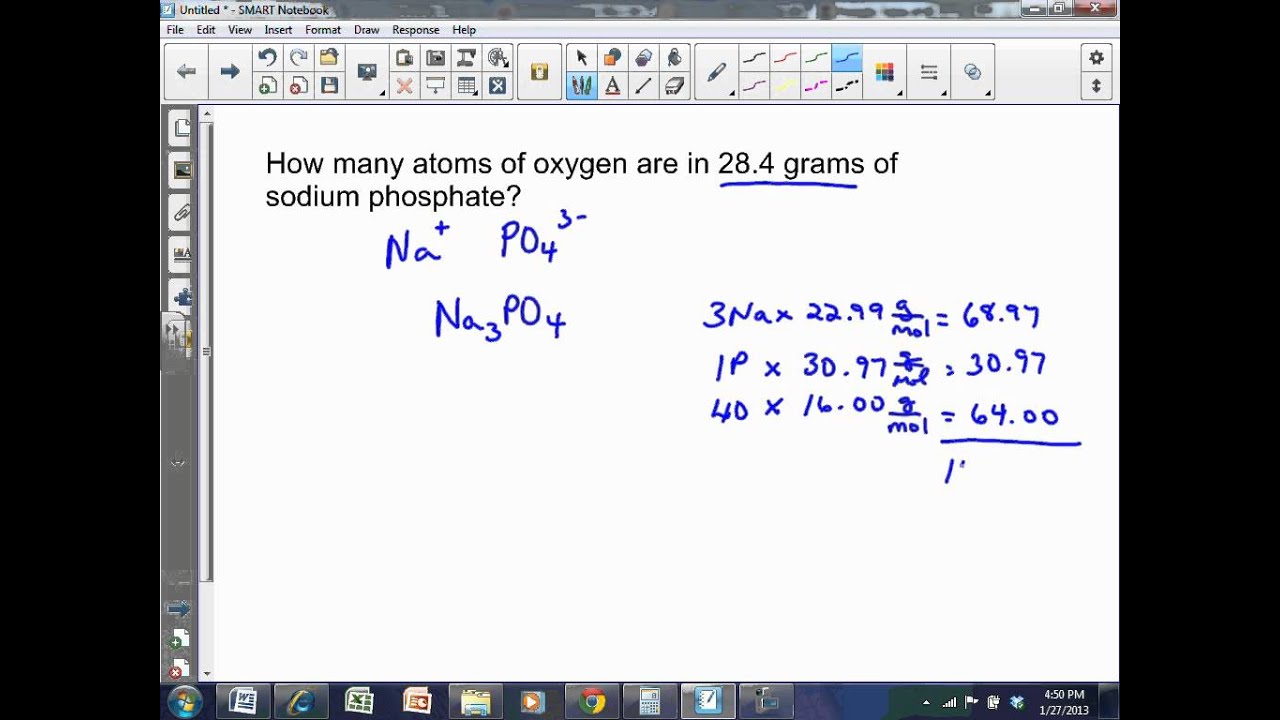Delete selected object with red X
The image size is (1280, 720).
pyautogui.click(x=404, y=86)
